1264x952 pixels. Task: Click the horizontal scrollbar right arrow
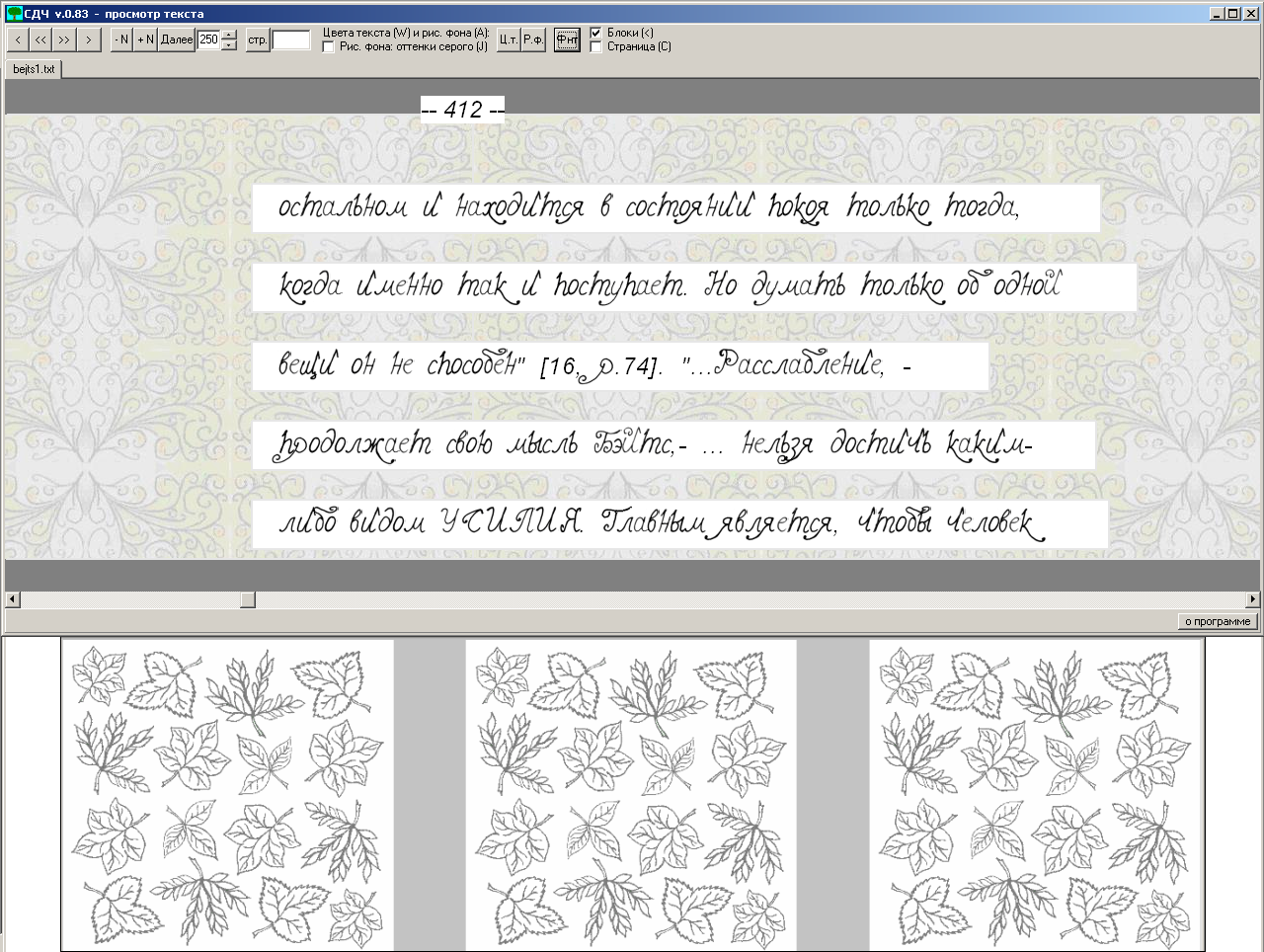click(x=1253, y=599)
